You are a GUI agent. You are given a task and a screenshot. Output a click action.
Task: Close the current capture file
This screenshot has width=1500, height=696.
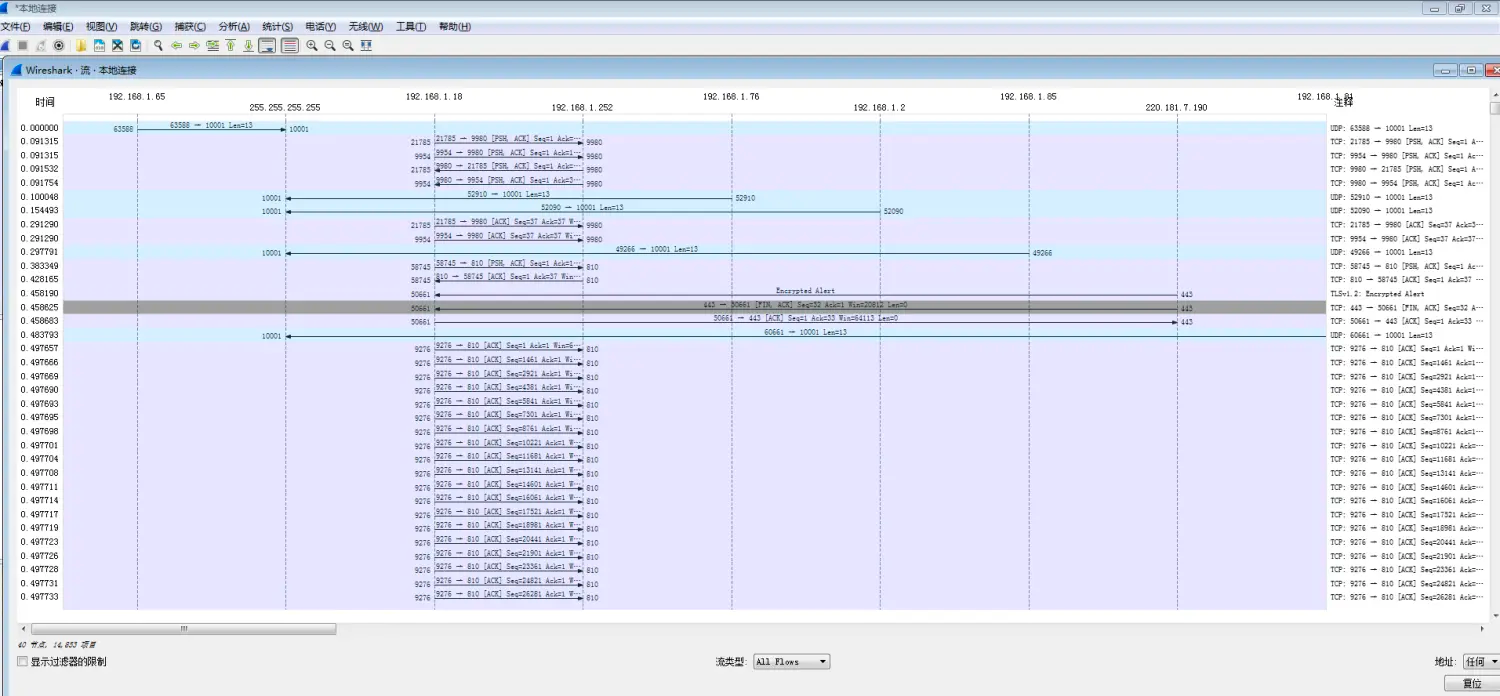click(x=117, y=45)
